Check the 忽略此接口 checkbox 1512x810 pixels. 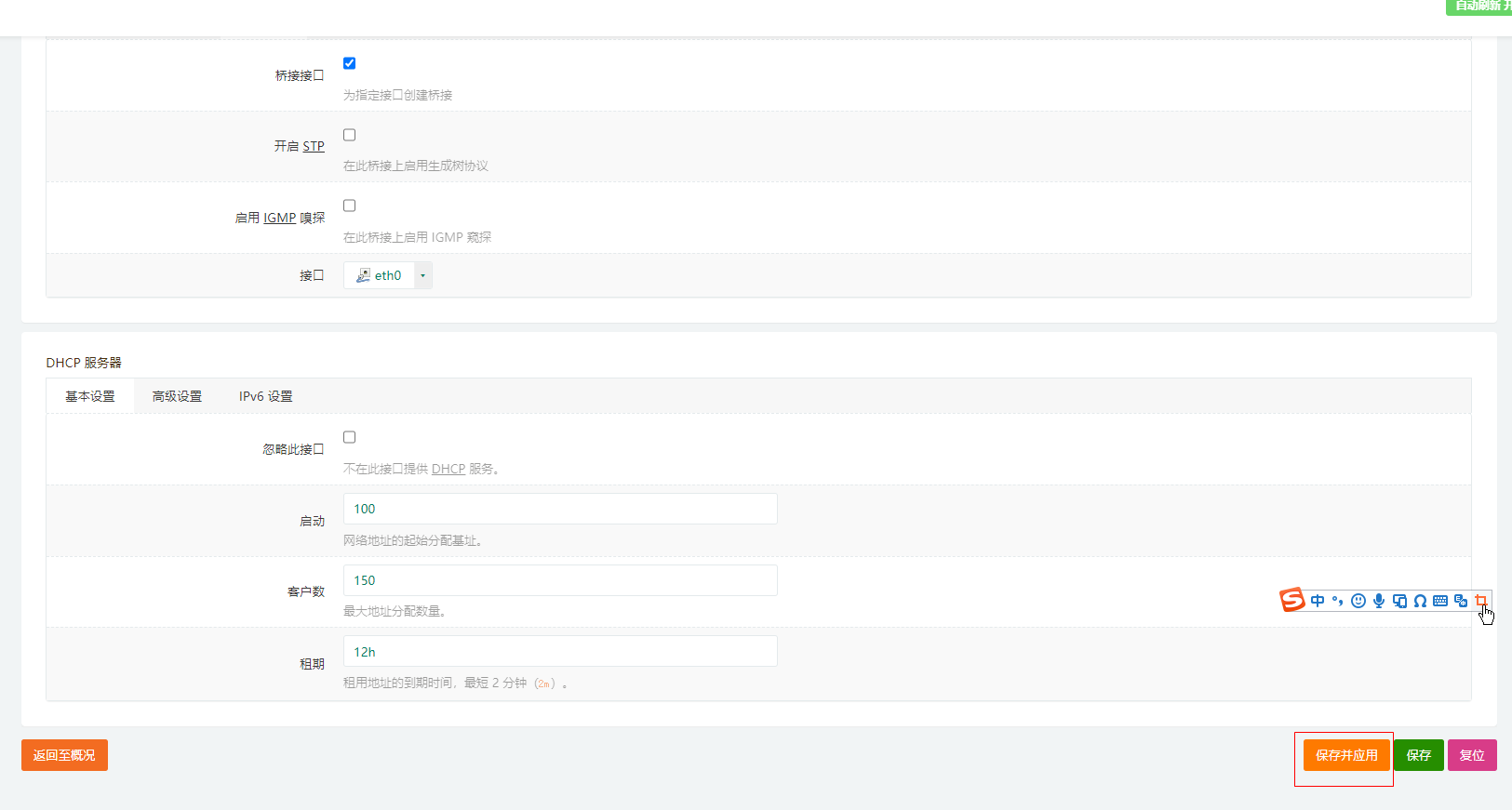click(350, 437)
